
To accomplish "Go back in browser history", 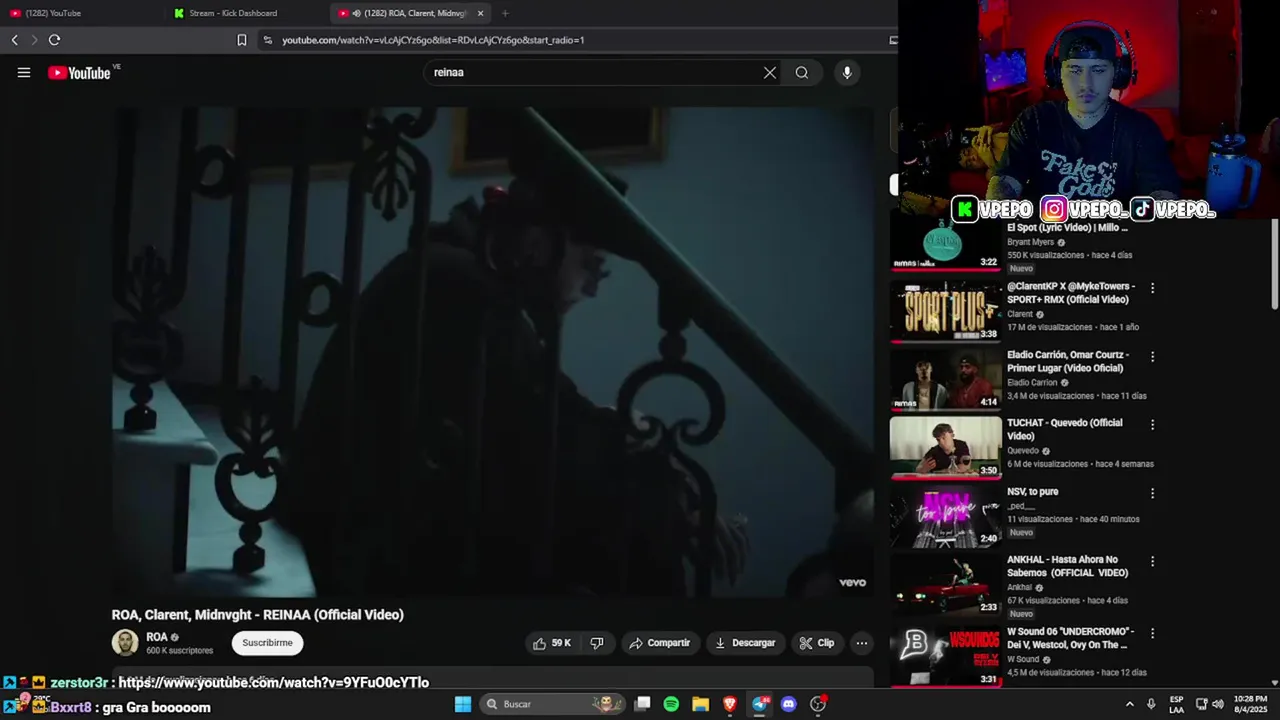I will (x=14, y=40).
